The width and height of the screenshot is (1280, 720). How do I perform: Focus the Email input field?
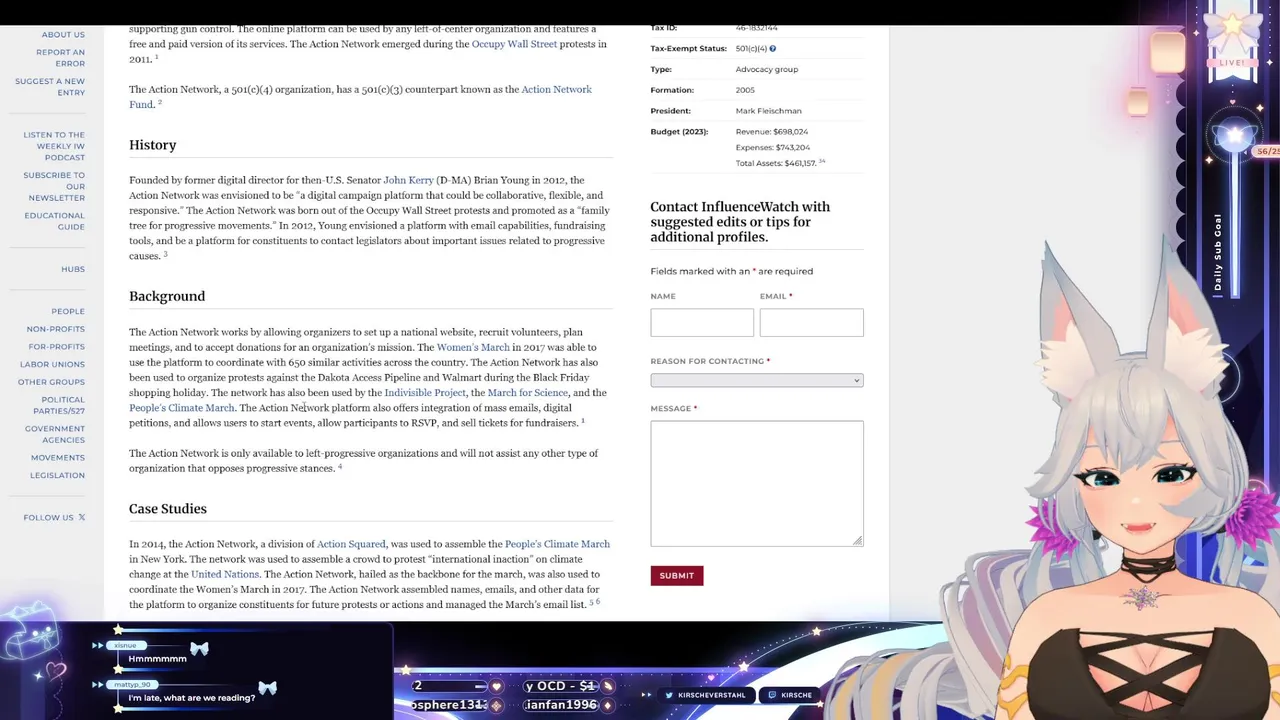pyautogui.click(x=811, y=322)
